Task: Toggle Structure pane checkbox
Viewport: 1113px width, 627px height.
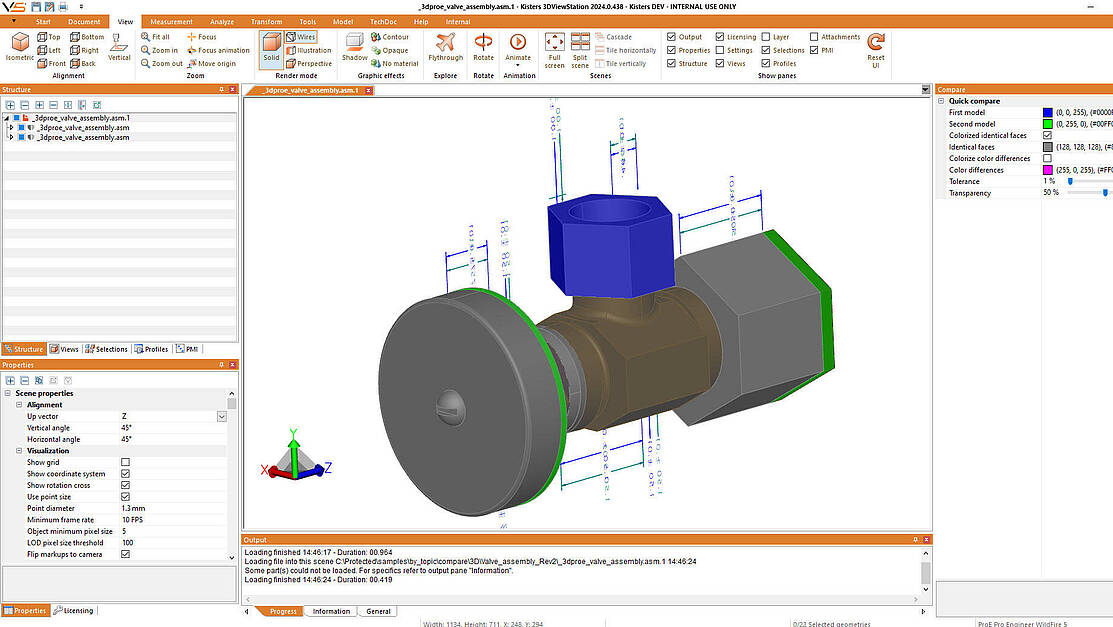Action: [671, 64]
